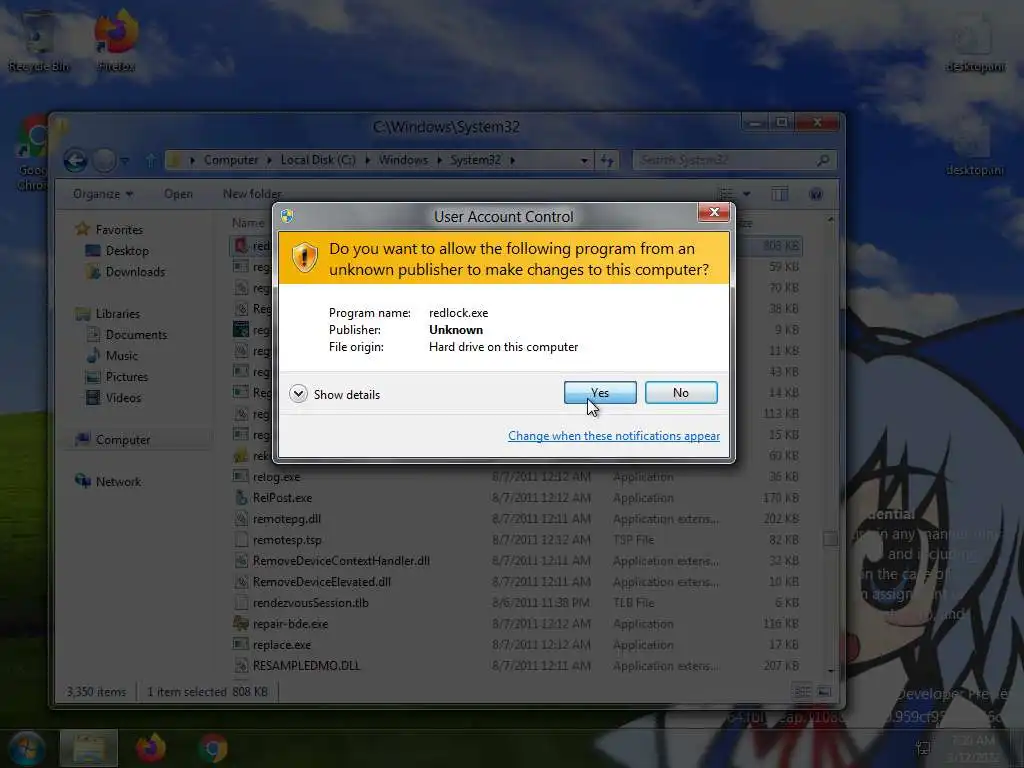Switch to large icons view in status bar
1024x768 pixels.
(825, 691)
